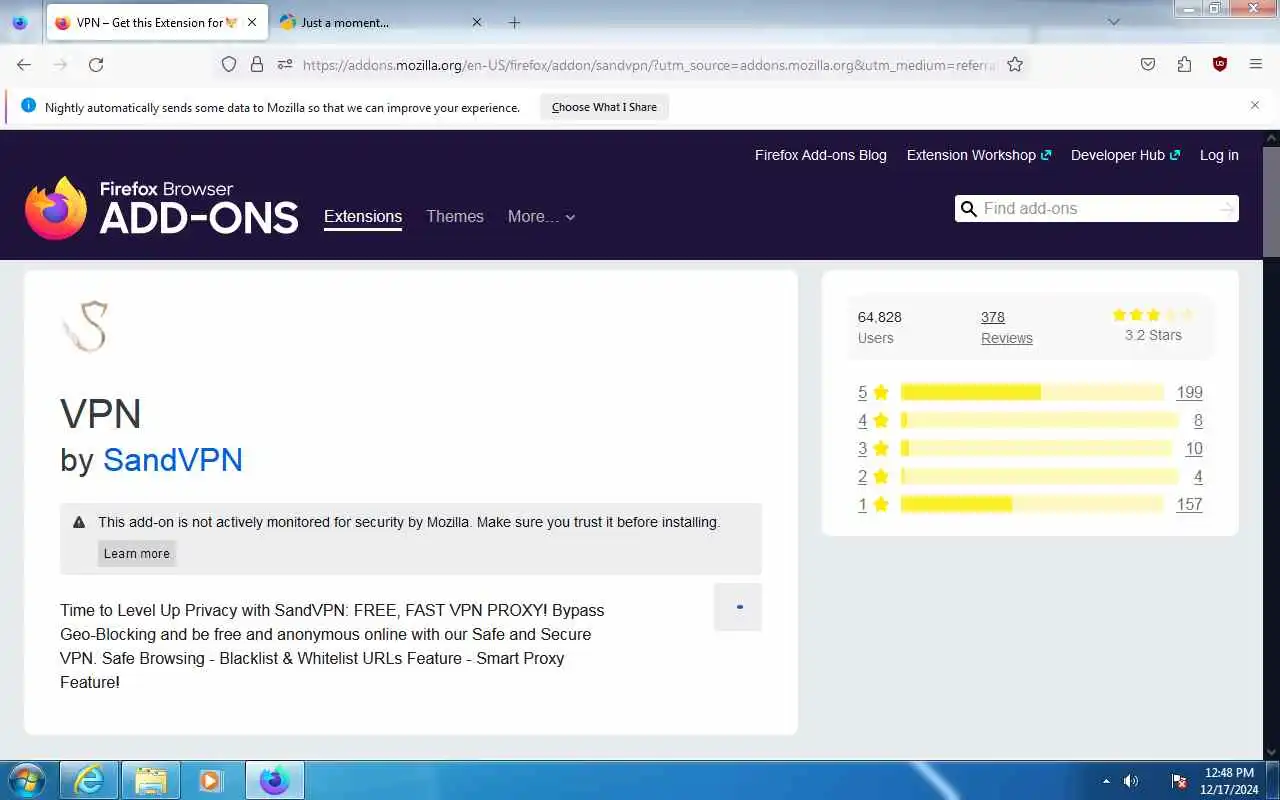Click the taskbar clock showing 12:48 PM
The width and height of the screenshot is (1280, 800).
(1229, 781)
